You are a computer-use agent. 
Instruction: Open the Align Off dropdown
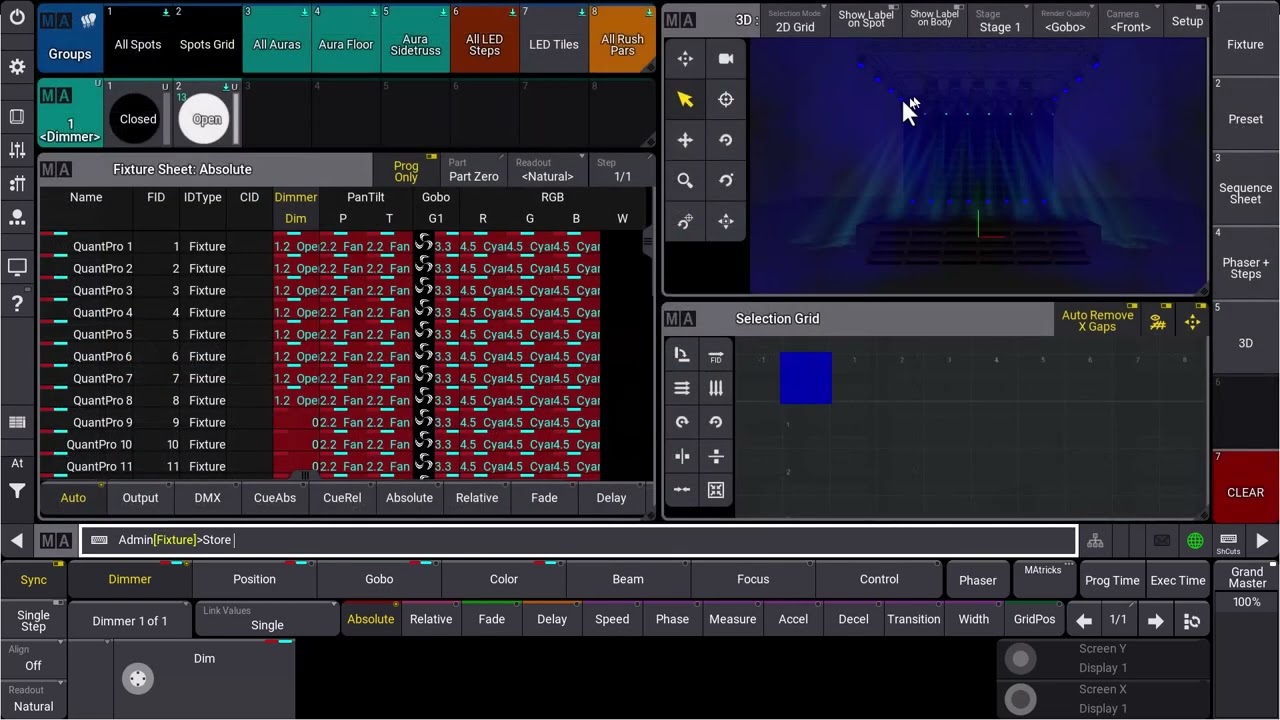point(33,659)
